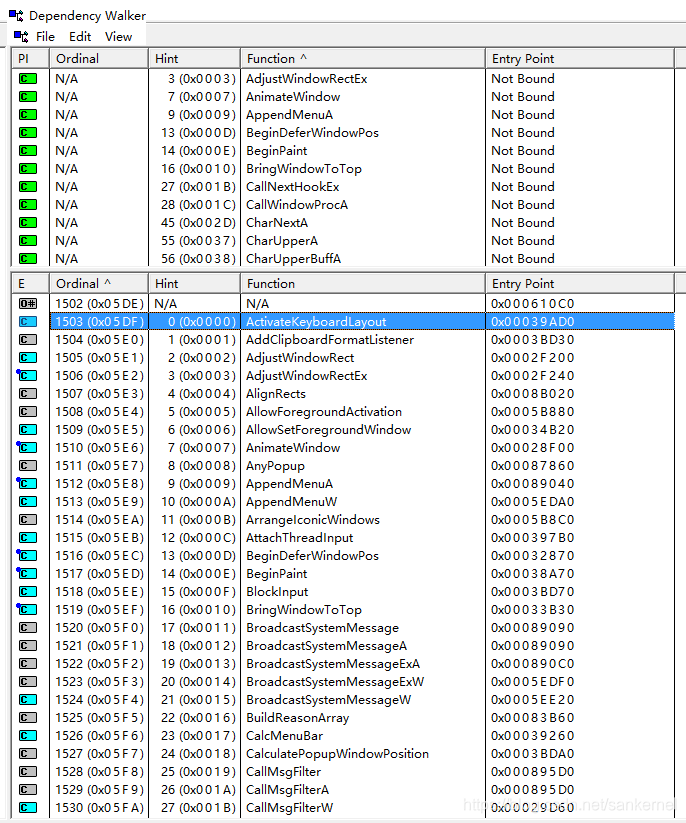Click green C icon for BeginPaint import
Screen dimensions: 686x823
(28, 151)
